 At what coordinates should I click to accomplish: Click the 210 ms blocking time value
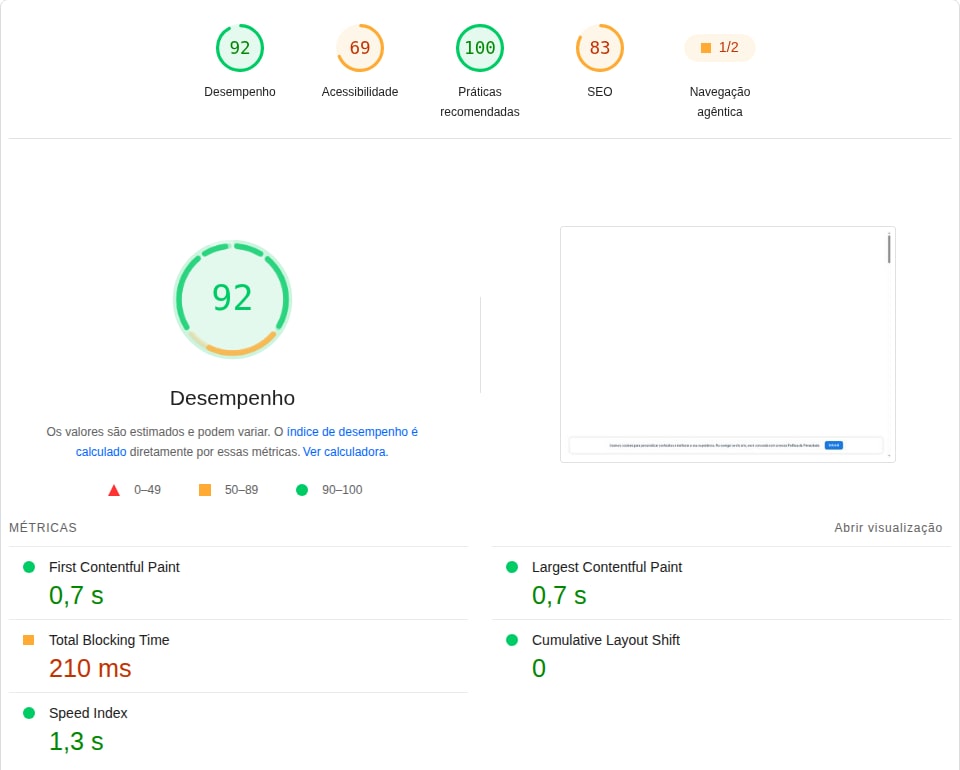click(x=90, y=668)
